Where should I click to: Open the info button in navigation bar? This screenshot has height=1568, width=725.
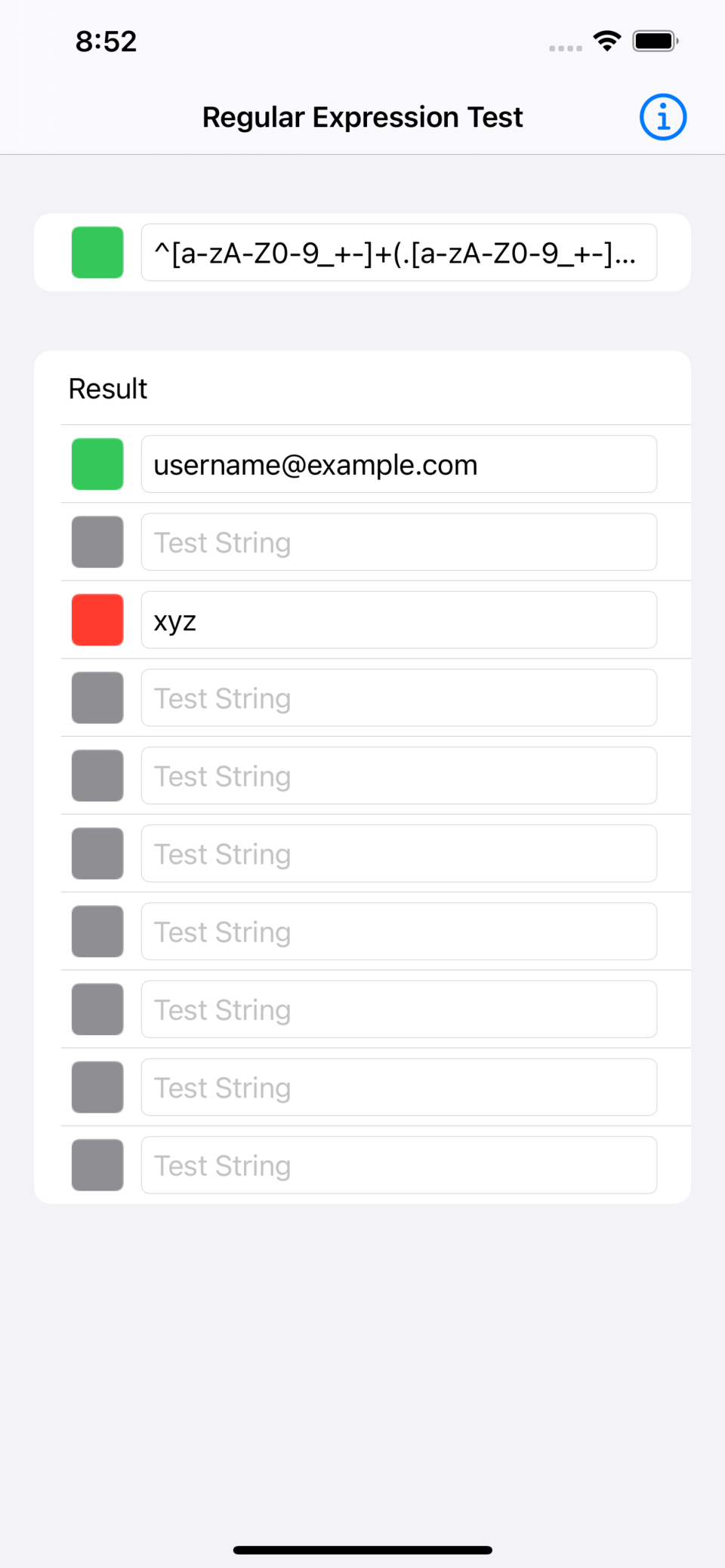click(662, 117)
